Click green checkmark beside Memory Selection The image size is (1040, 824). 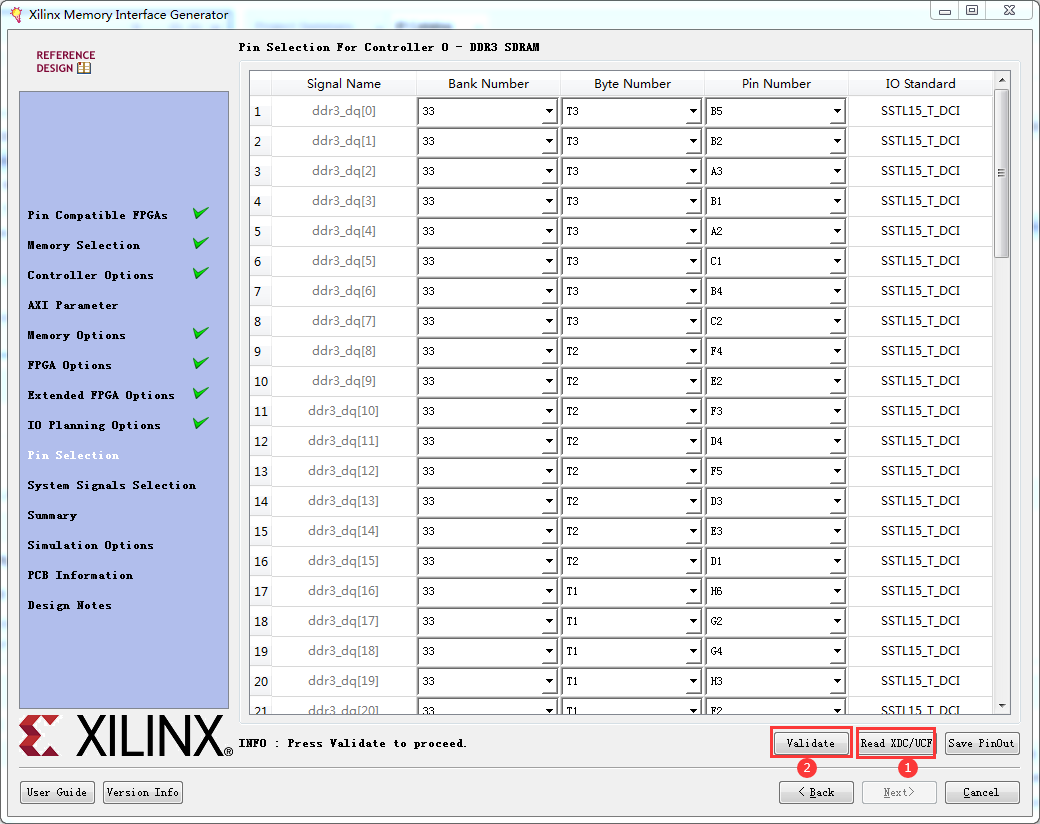[200, 242]
